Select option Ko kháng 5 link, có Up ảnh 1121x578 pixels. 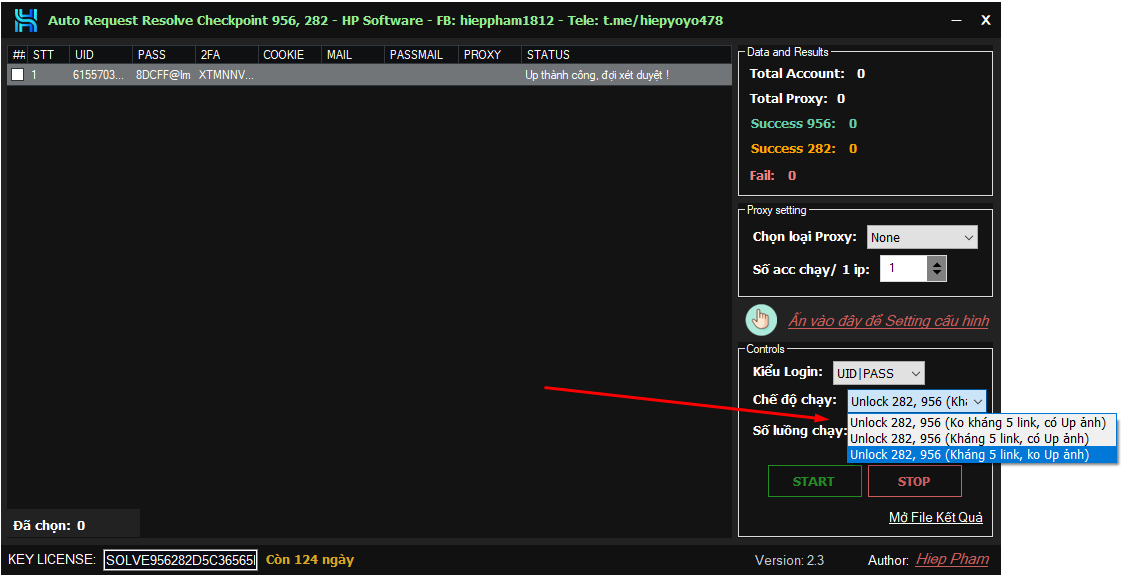[977, 423]
